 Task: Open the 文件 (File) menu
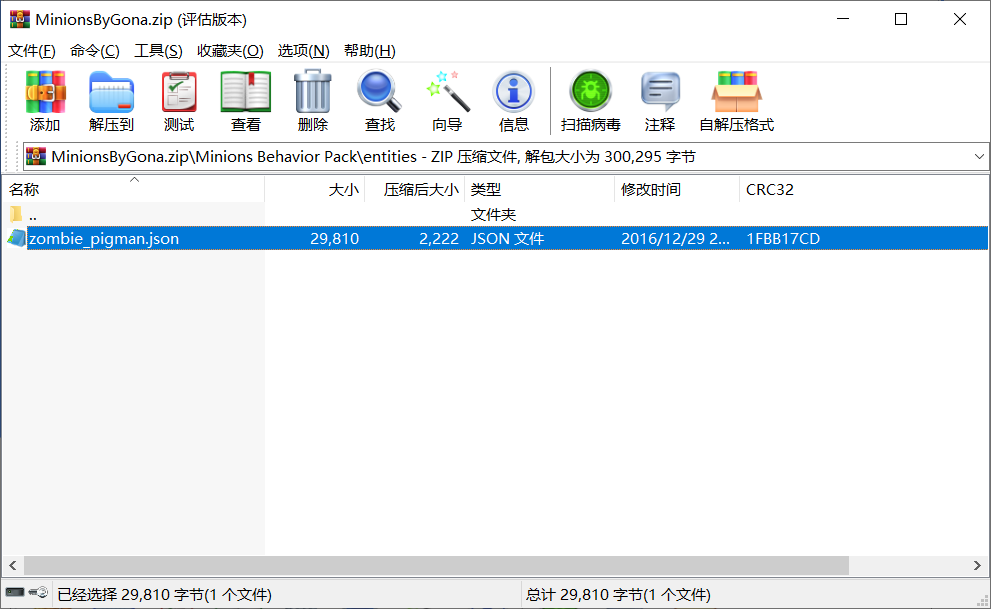coord(31,50)
